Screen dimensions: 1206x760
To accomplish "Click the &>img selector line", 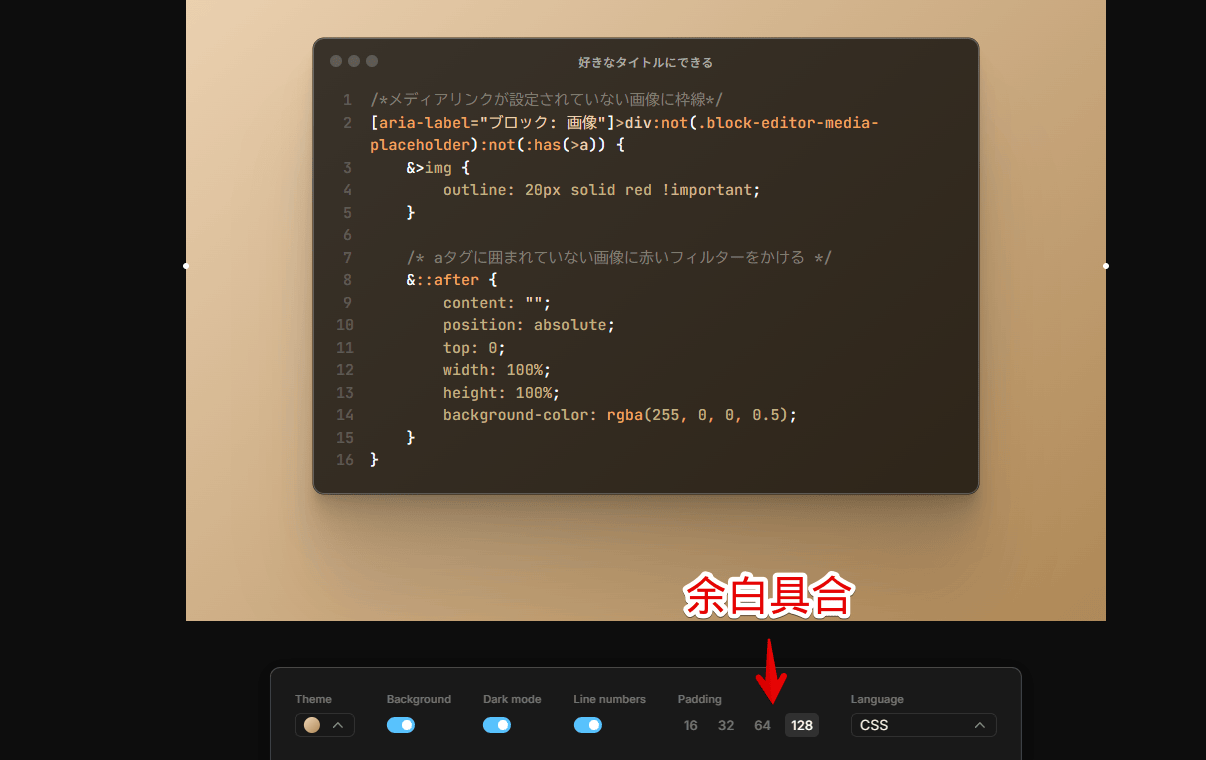I will point(438,168).
